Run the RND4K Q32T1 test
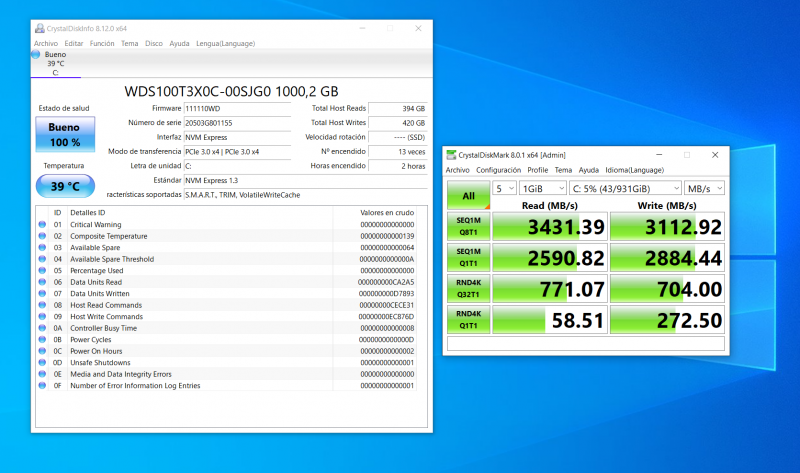 click(x=468, y=289)
